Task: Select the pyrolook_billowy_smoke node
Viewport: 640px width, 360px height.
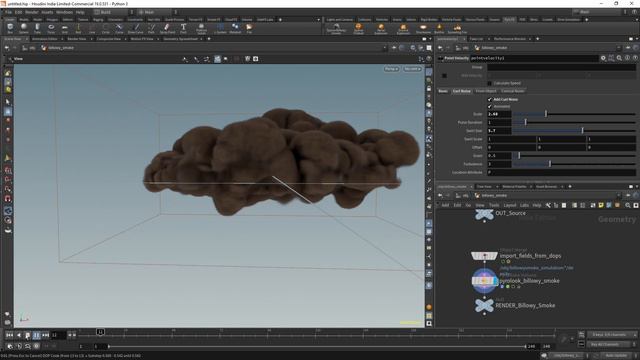Action: click(484, 280)
